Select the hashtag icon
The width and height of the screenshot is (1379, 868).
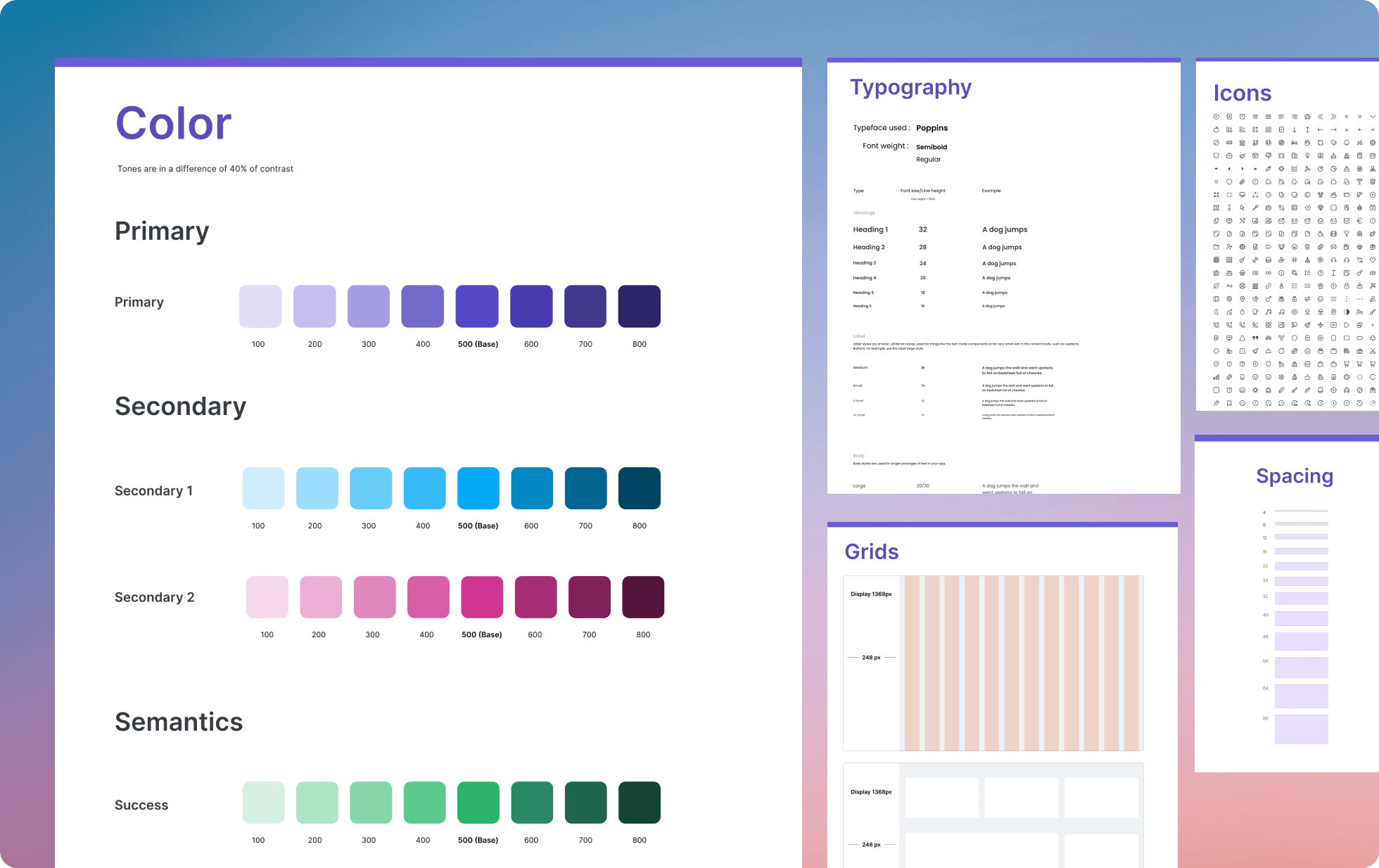tap(1295, 260)
